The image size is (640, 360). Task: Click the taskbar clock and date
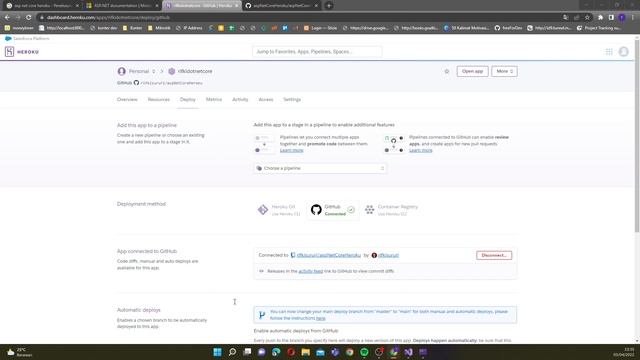pos(624,352)
